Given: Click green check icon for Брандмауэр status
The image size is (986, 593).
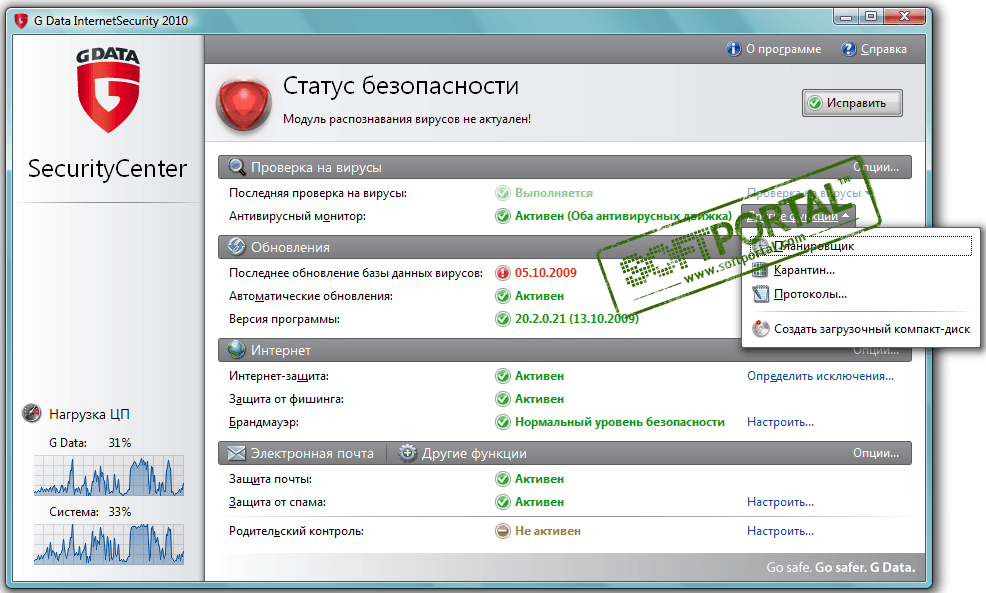Looking at the screenshot, I should coord(502,422).
